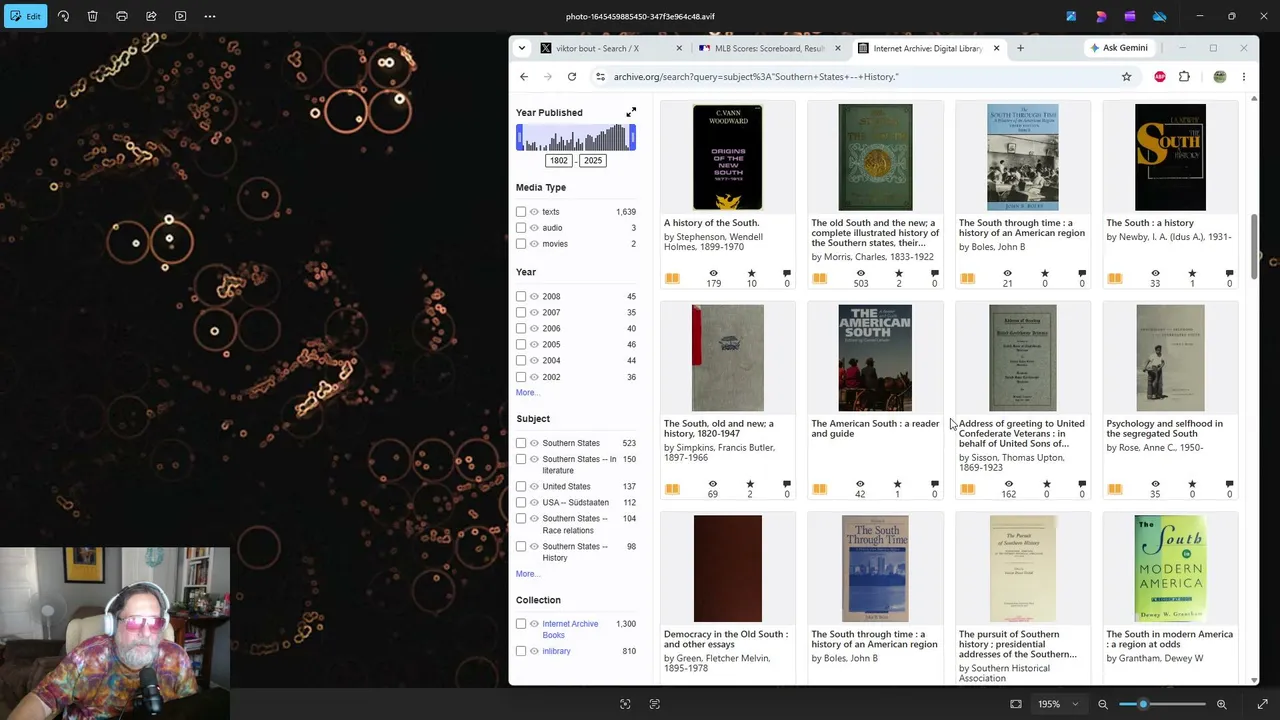Image resolution: width=1280 pixels, height=720 pixels.
Task: Check the United States subject checkbox
Action: click(x=521, y=487)
